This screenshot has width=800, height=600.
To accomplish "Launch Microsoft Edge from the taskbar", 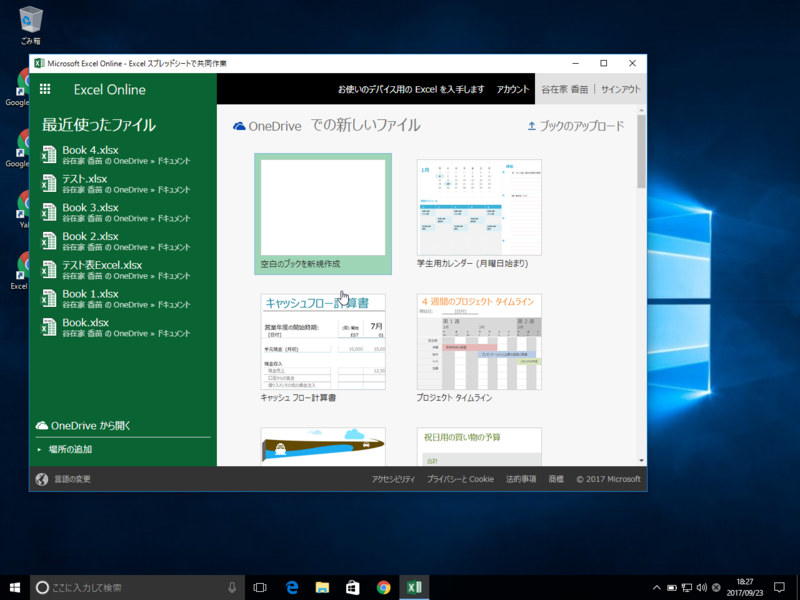I will click(291, 587).
